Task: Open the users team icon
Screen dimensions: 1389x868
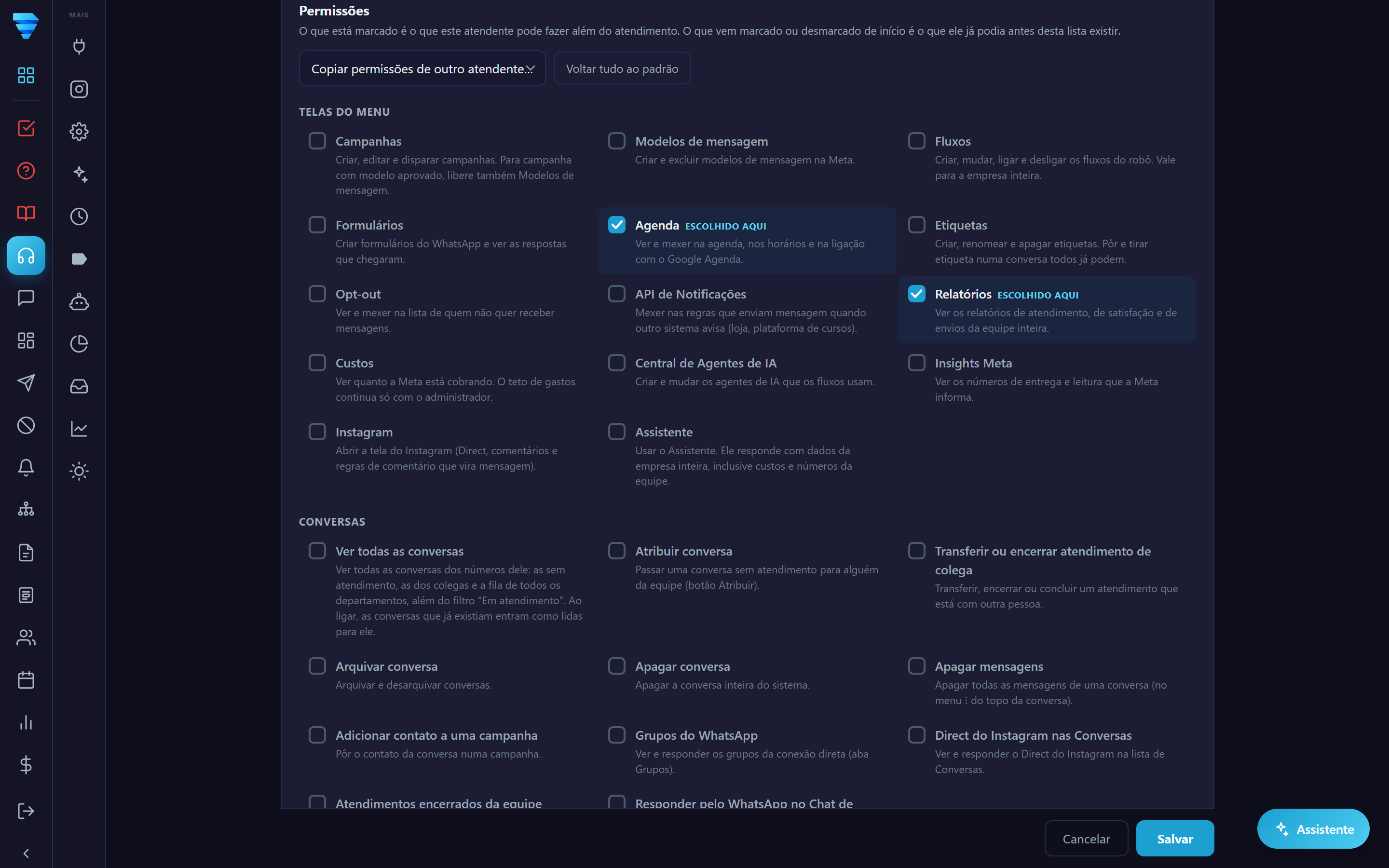Action: pos(26,638)
